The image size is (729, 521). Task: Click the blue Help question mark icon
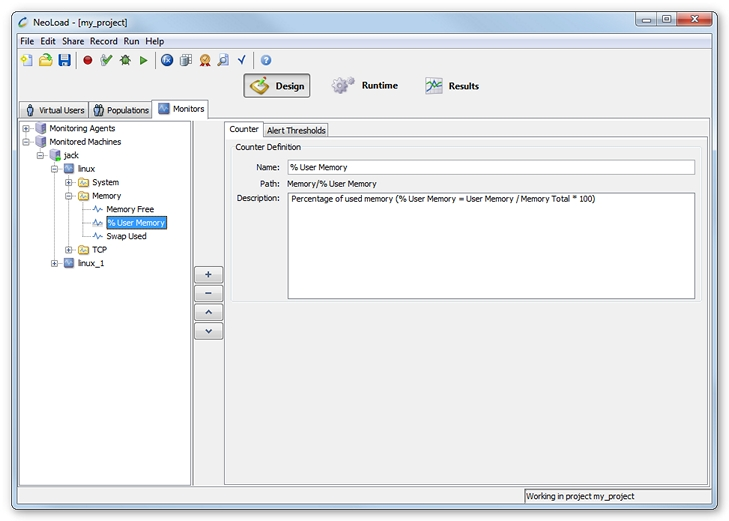(266, 61)
